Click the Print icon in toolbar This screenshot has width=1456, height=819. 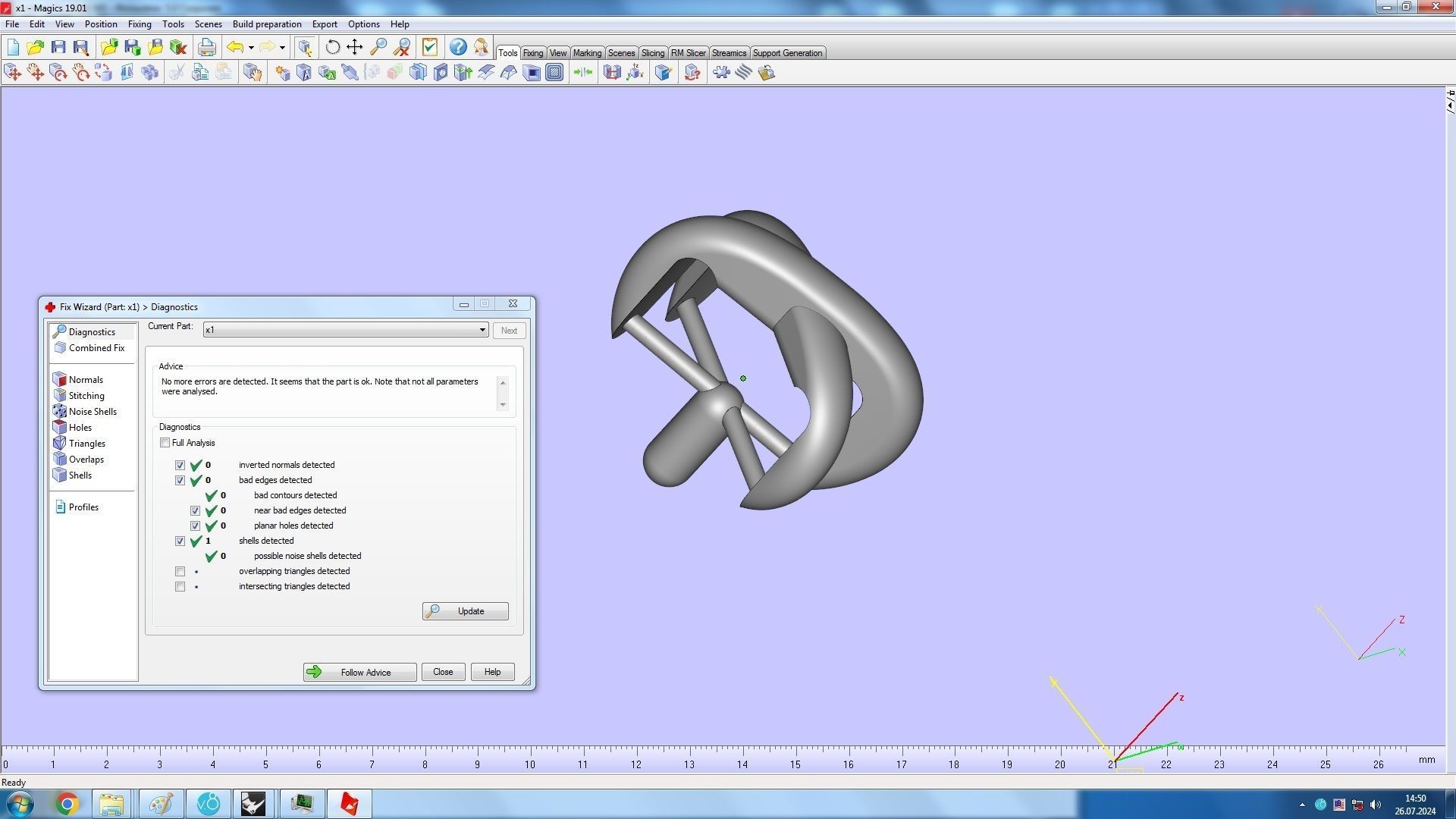(x=206, y=47)
